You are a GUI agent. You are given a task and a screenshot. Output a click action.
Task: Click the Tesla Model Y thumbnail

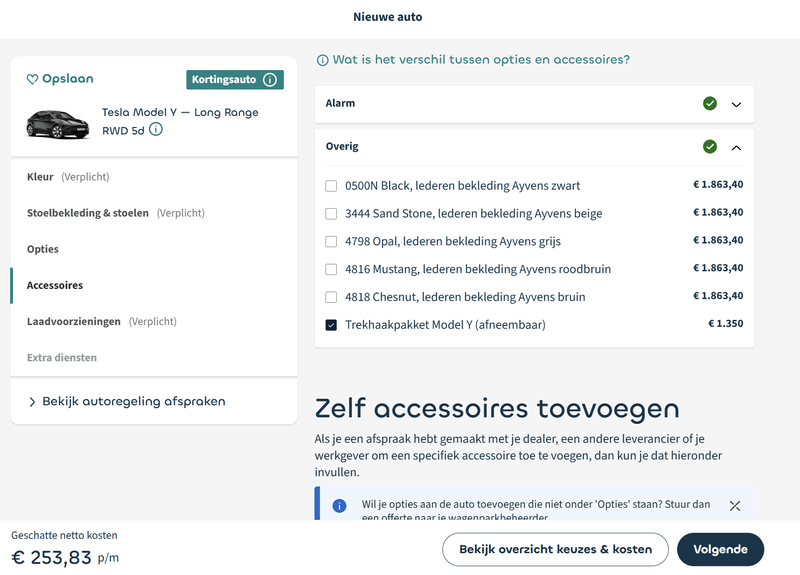click(x=58, y=122)
